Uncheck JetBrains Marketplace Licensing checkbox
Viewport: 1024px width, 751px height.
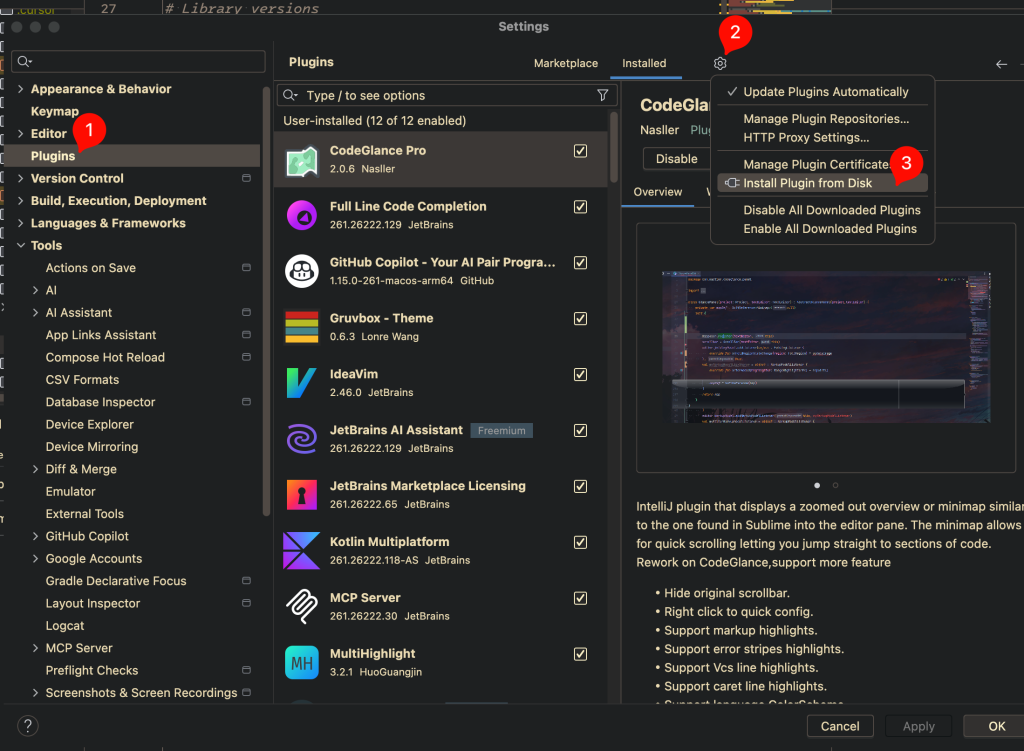tap(580, 487)
